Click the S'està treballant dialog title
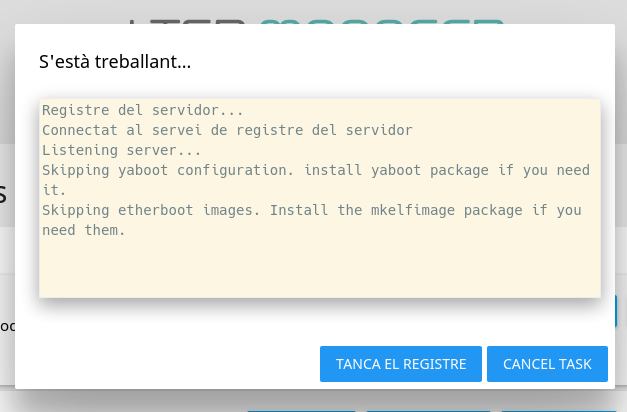 pos(115,62)
